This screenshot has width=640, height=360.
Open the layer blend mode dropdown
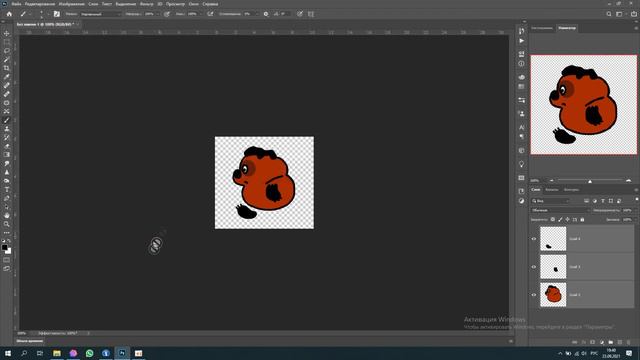(560, 210)
